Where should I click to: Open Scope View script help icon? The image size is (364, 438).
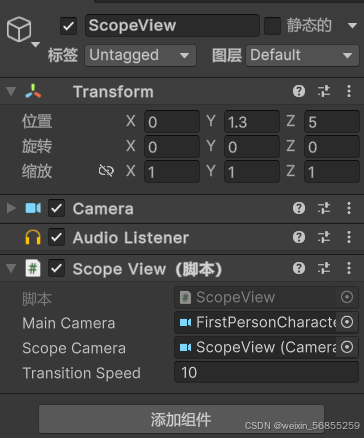tap(299, 268)
